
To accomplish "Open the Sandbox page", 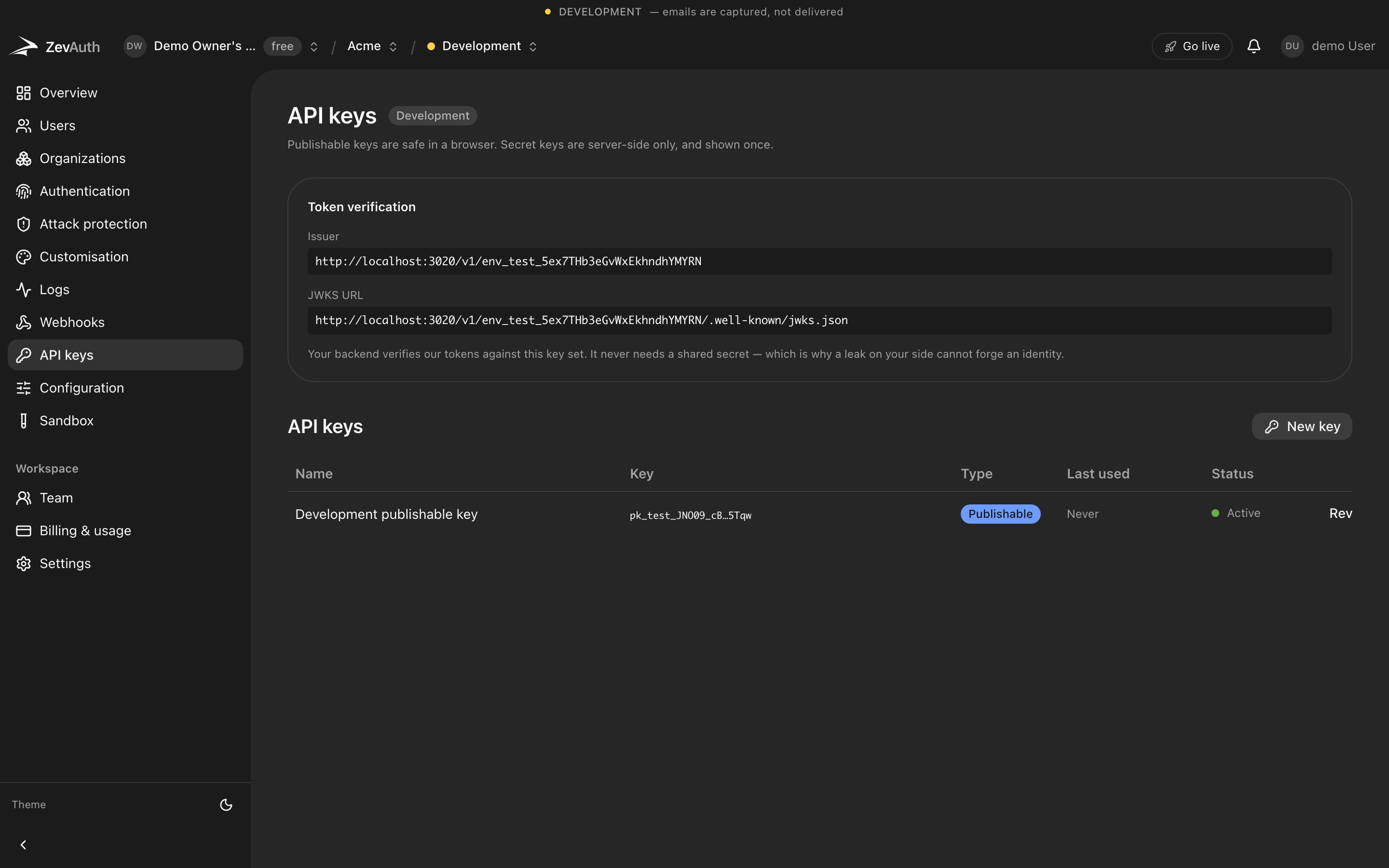I will coord(125,420).
